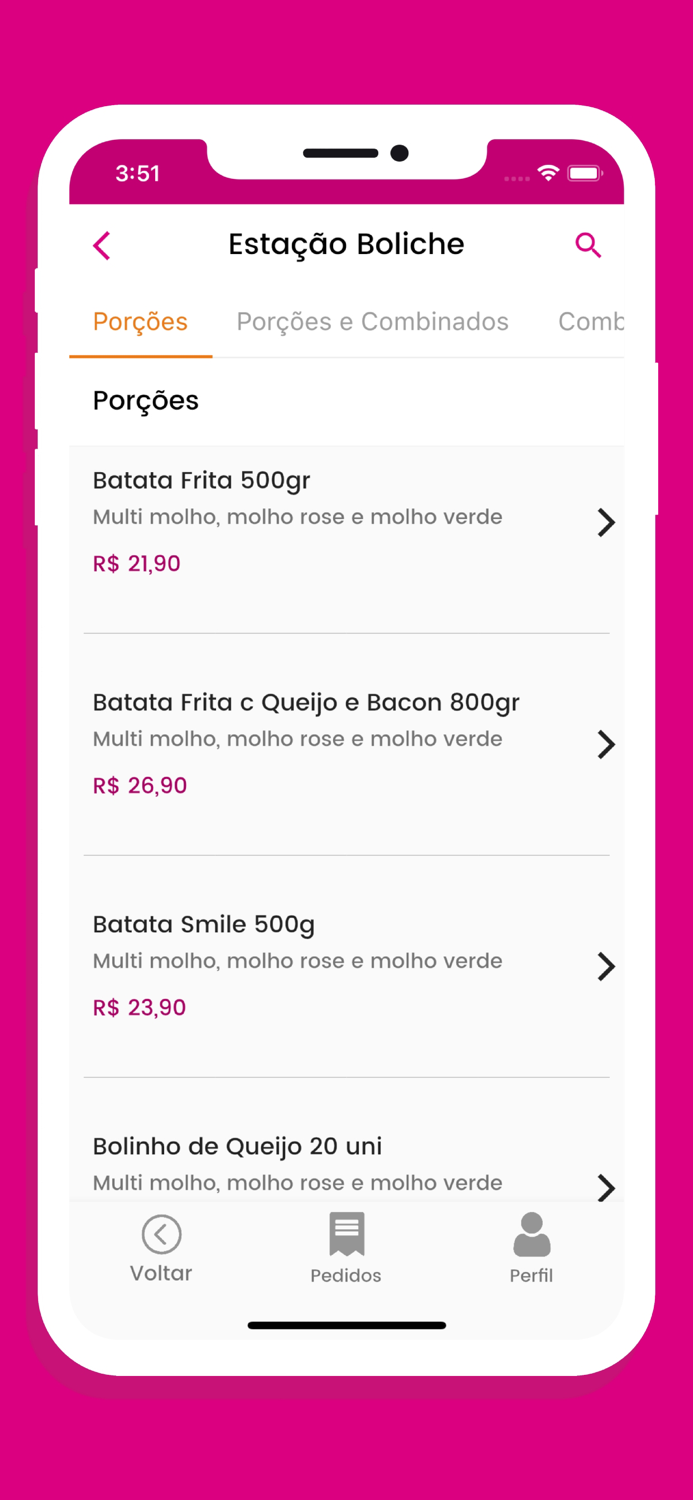The image size is (693, 1500).
Task: Tap the Perfil person icon
Action: click(531, 1234)
